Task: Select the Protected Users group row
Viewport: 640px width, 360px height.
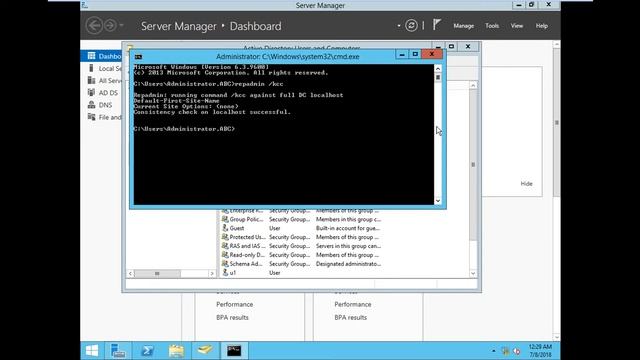Action: pos(301,237)
